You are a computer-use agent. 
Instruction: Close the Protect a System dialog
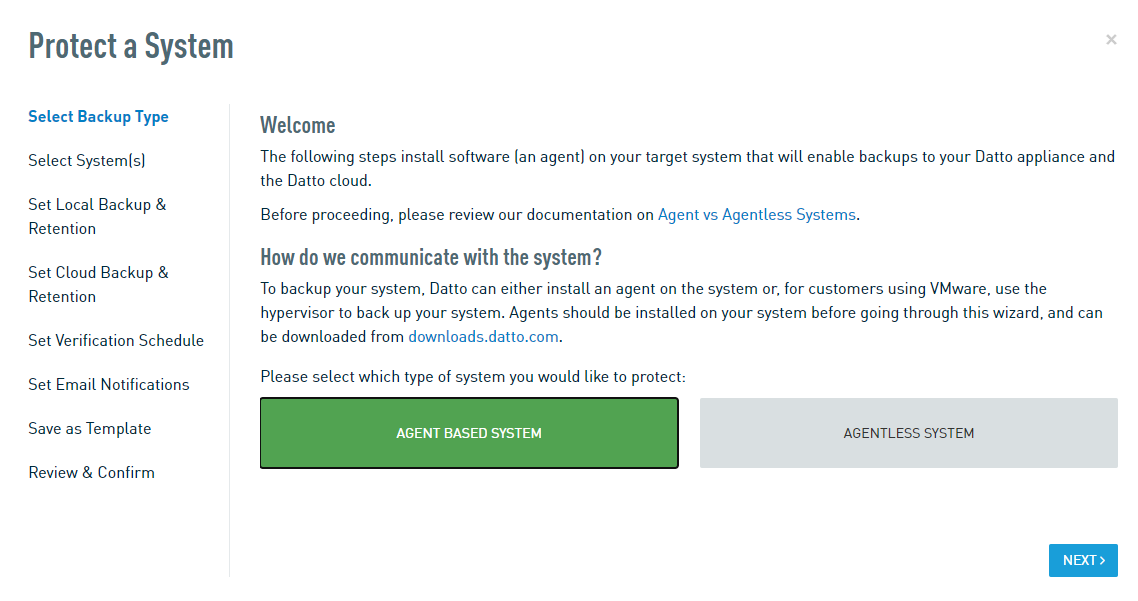1110,39
